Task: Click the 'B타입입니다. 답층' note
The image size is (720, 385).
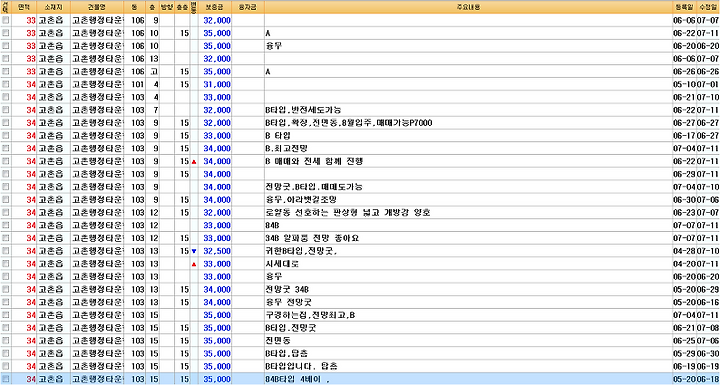Action: coord(302,367)
